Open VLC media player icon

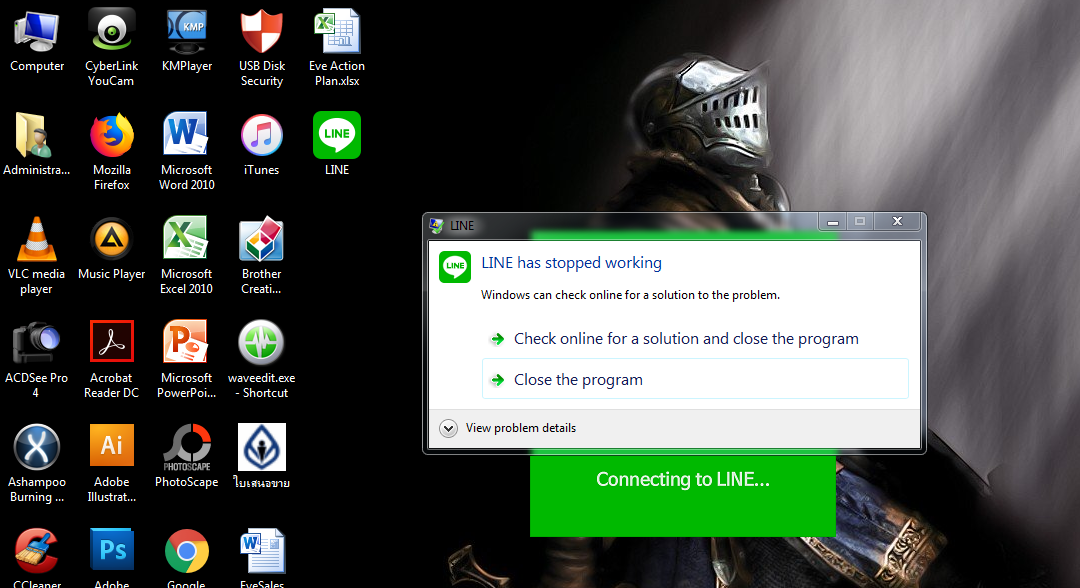(37, 239)
